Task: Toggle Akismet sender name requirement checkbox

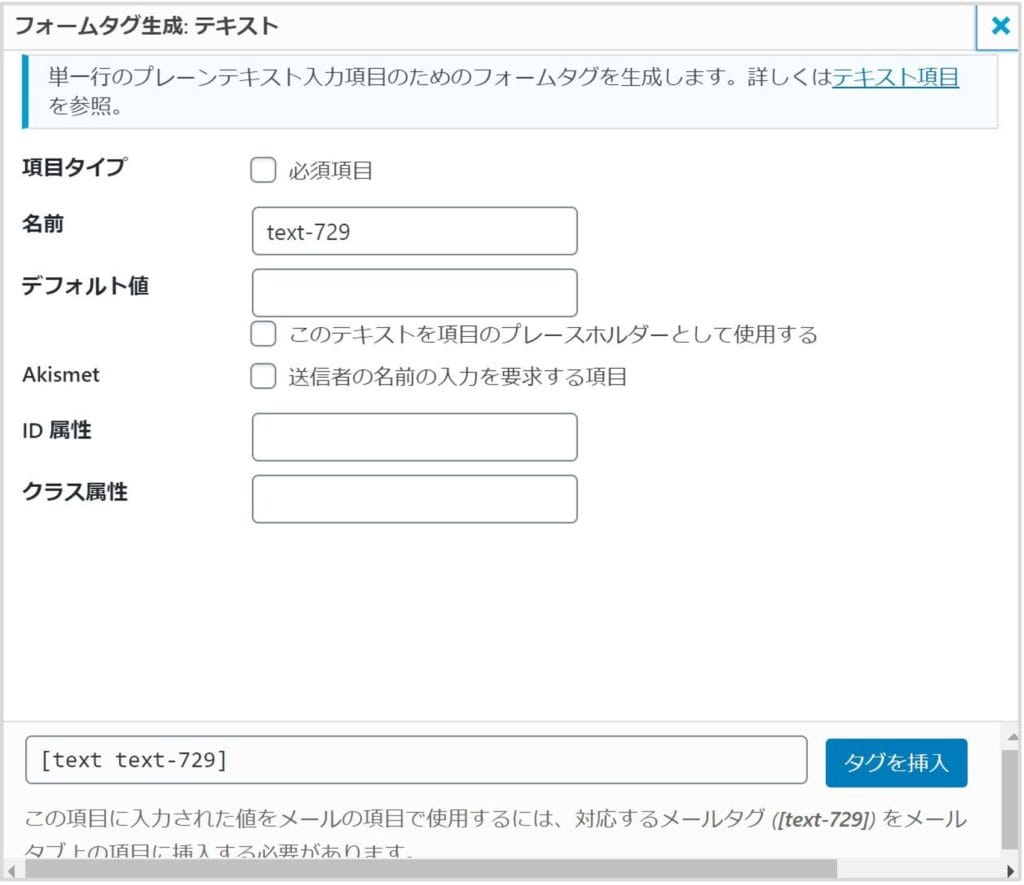Action: (x=263, y=376)
